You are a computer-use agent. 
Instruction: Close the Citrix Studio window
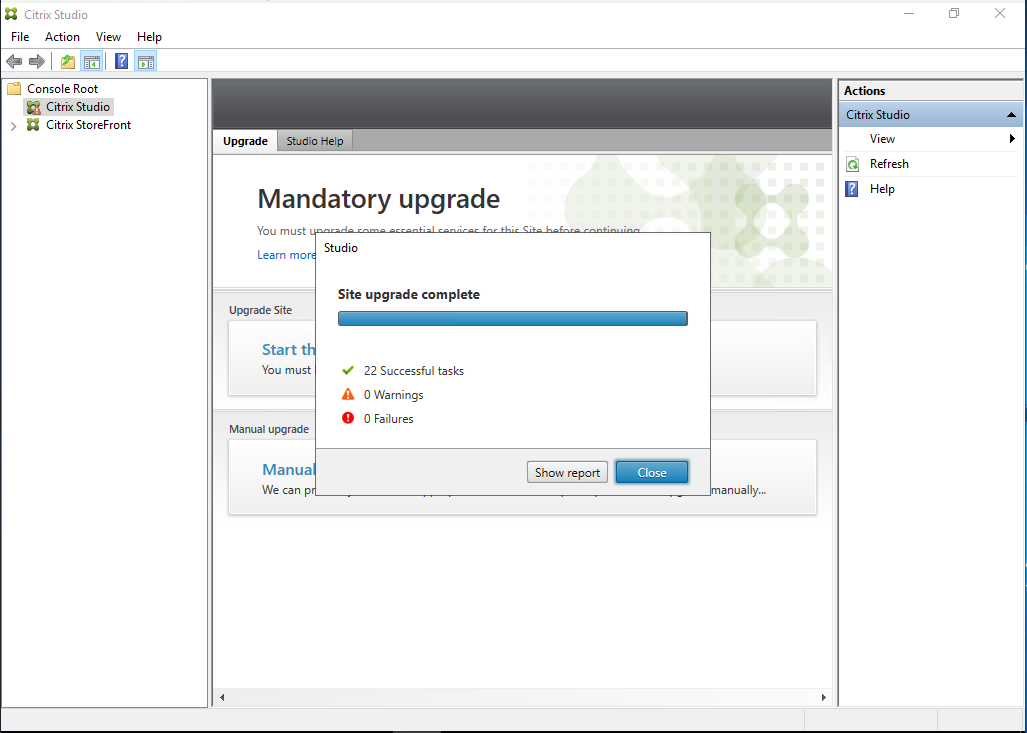click(x=999, y=14)
